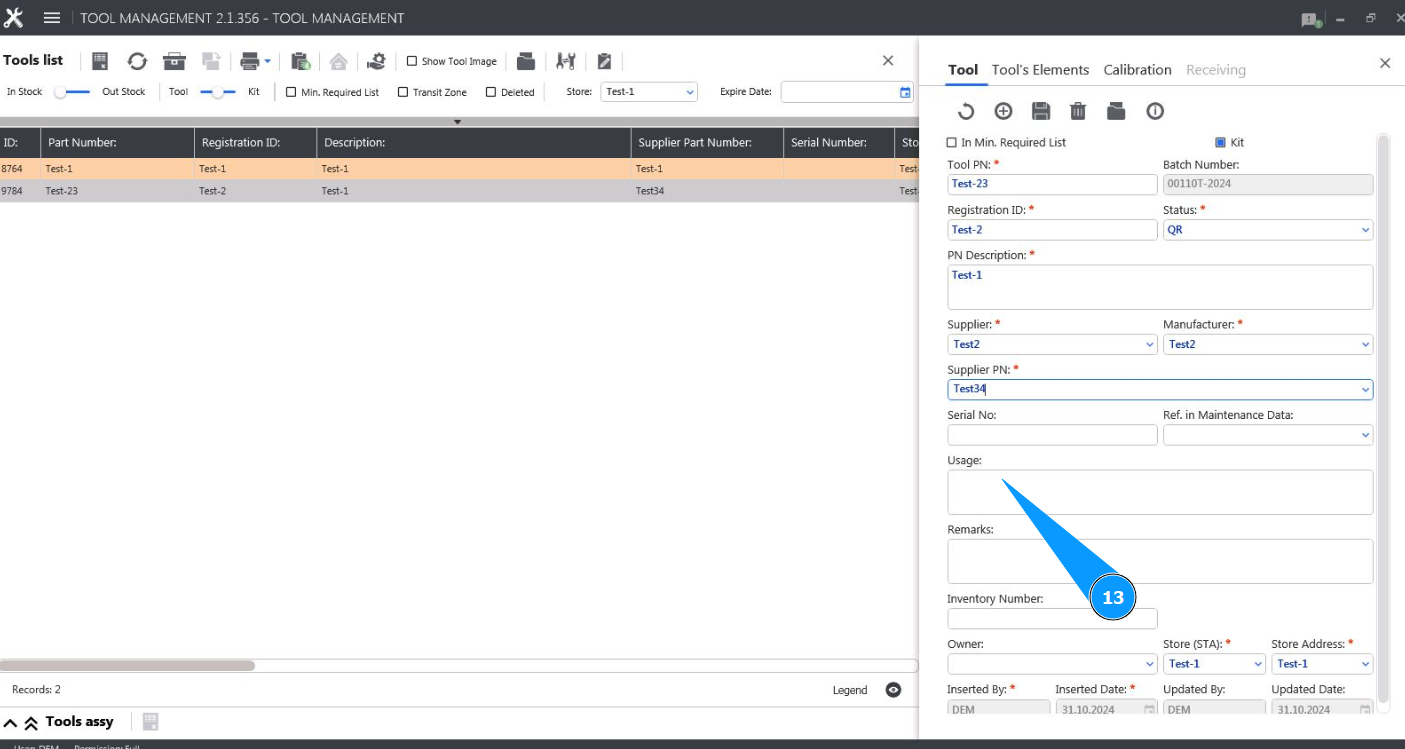The image size is (1405, 749).
Task: Click the Tool PN input field
Action: click(1052, 184)
